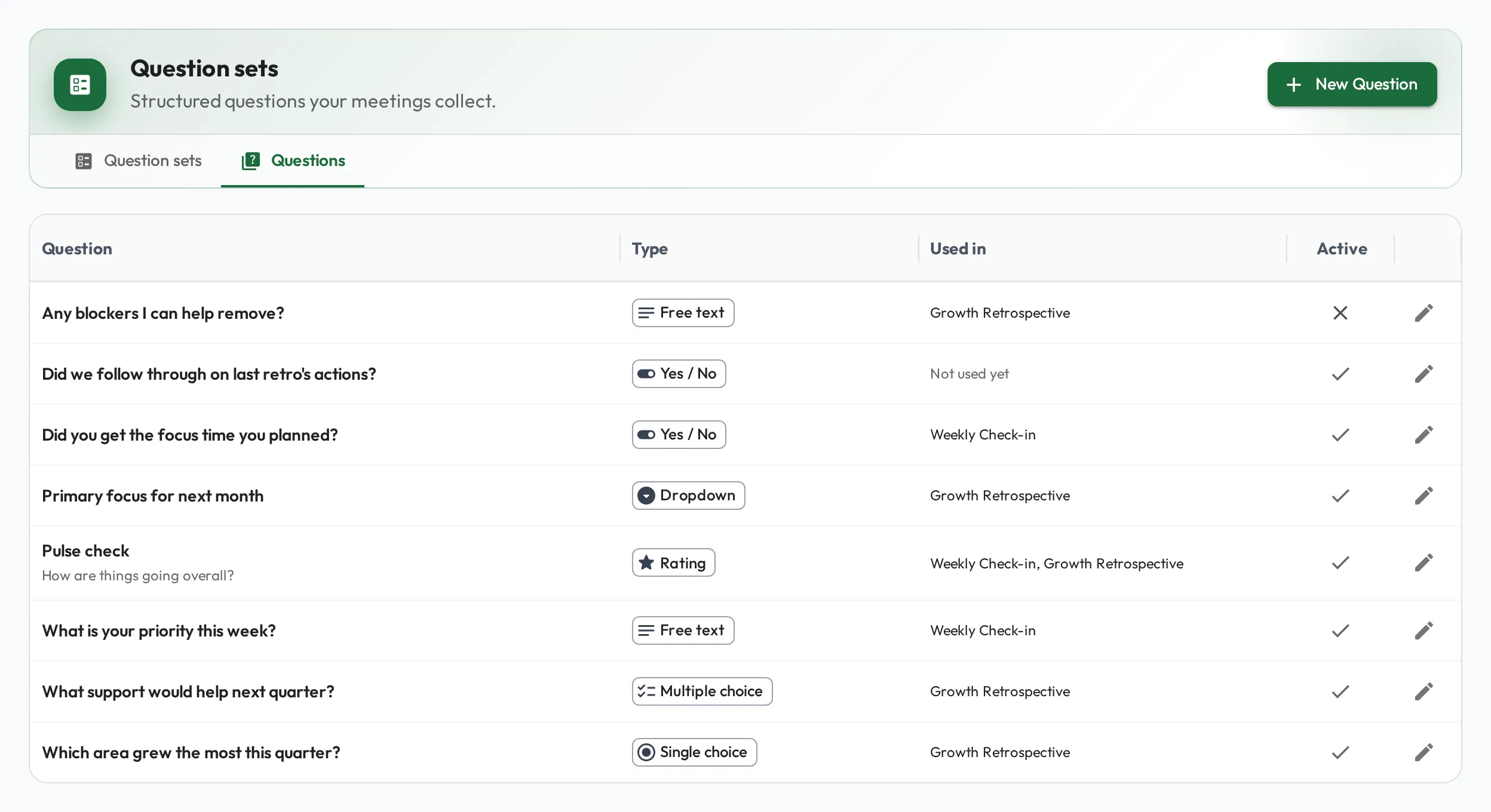Sort by the Question column header
Image resolution: width=1491 pixels, height=812 pixels.
tap(77, 248)
